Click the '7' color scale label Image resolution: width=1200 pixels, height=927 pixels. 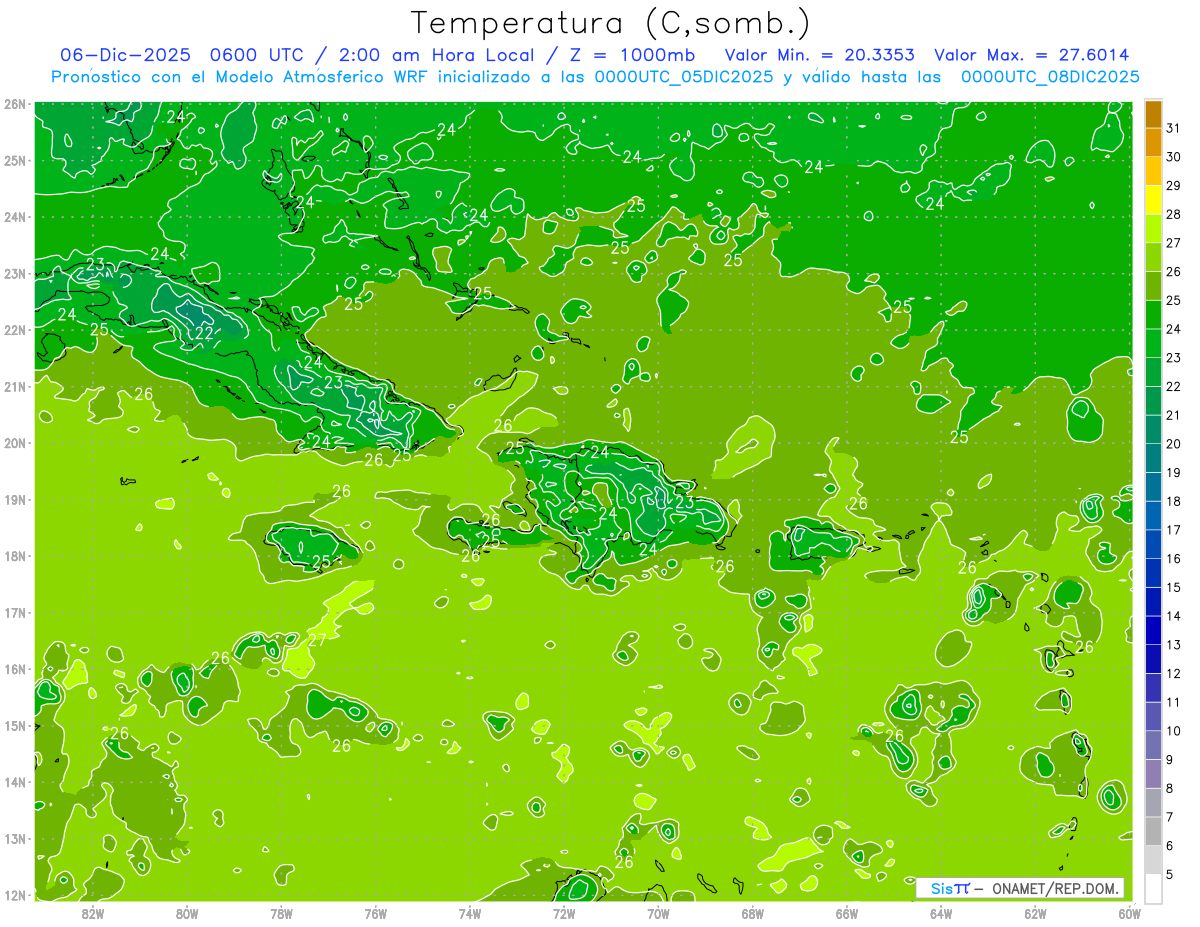(1170, 817)
